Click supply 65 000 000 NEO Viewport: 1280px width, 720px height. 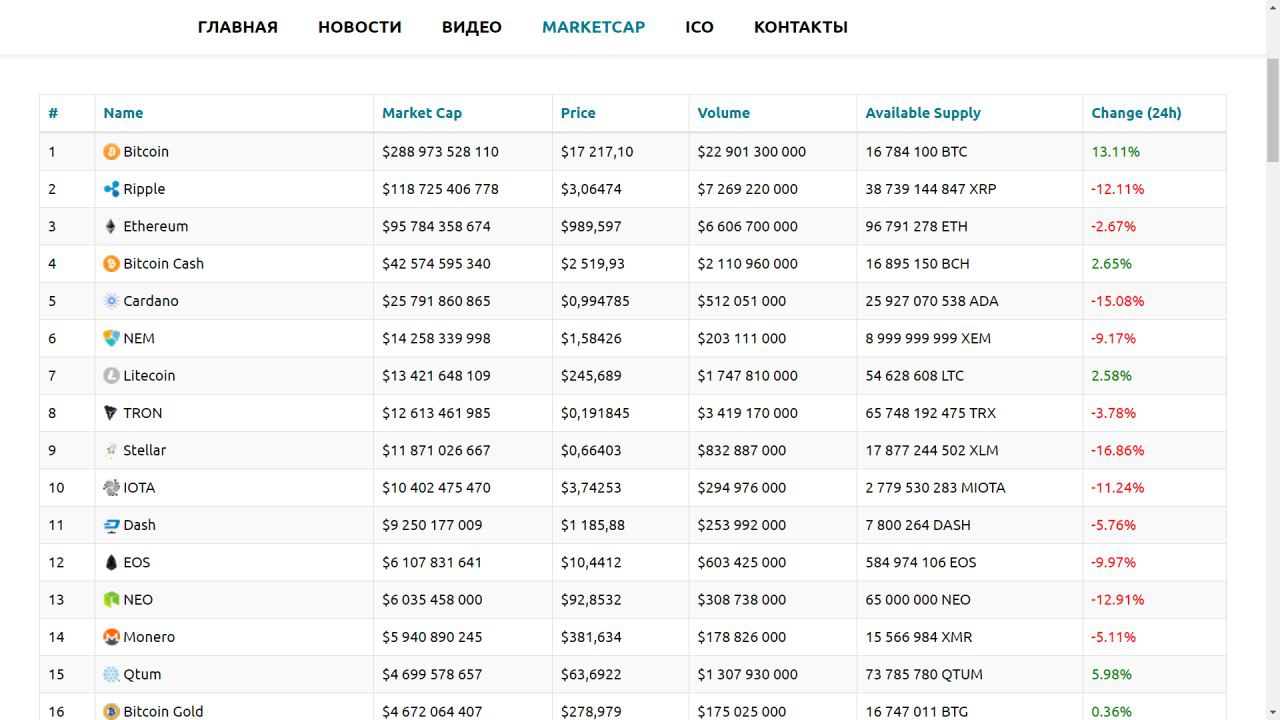(x=918, y=600)
